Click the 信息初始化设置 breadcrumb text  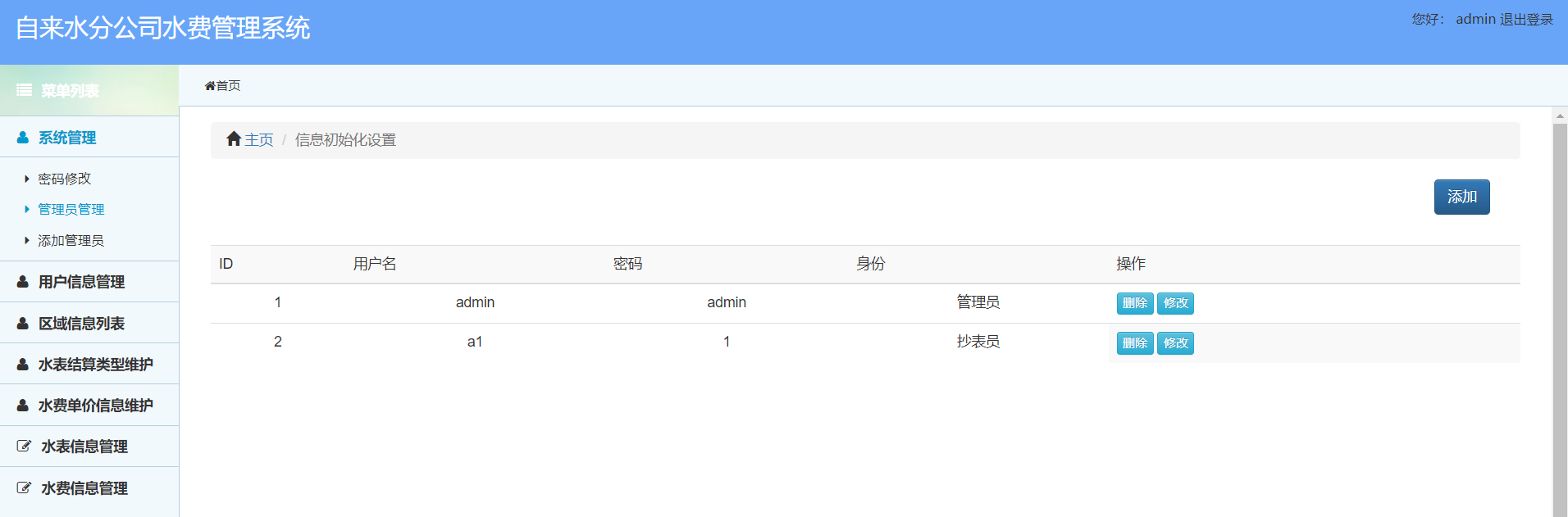(x=345, y=140)
